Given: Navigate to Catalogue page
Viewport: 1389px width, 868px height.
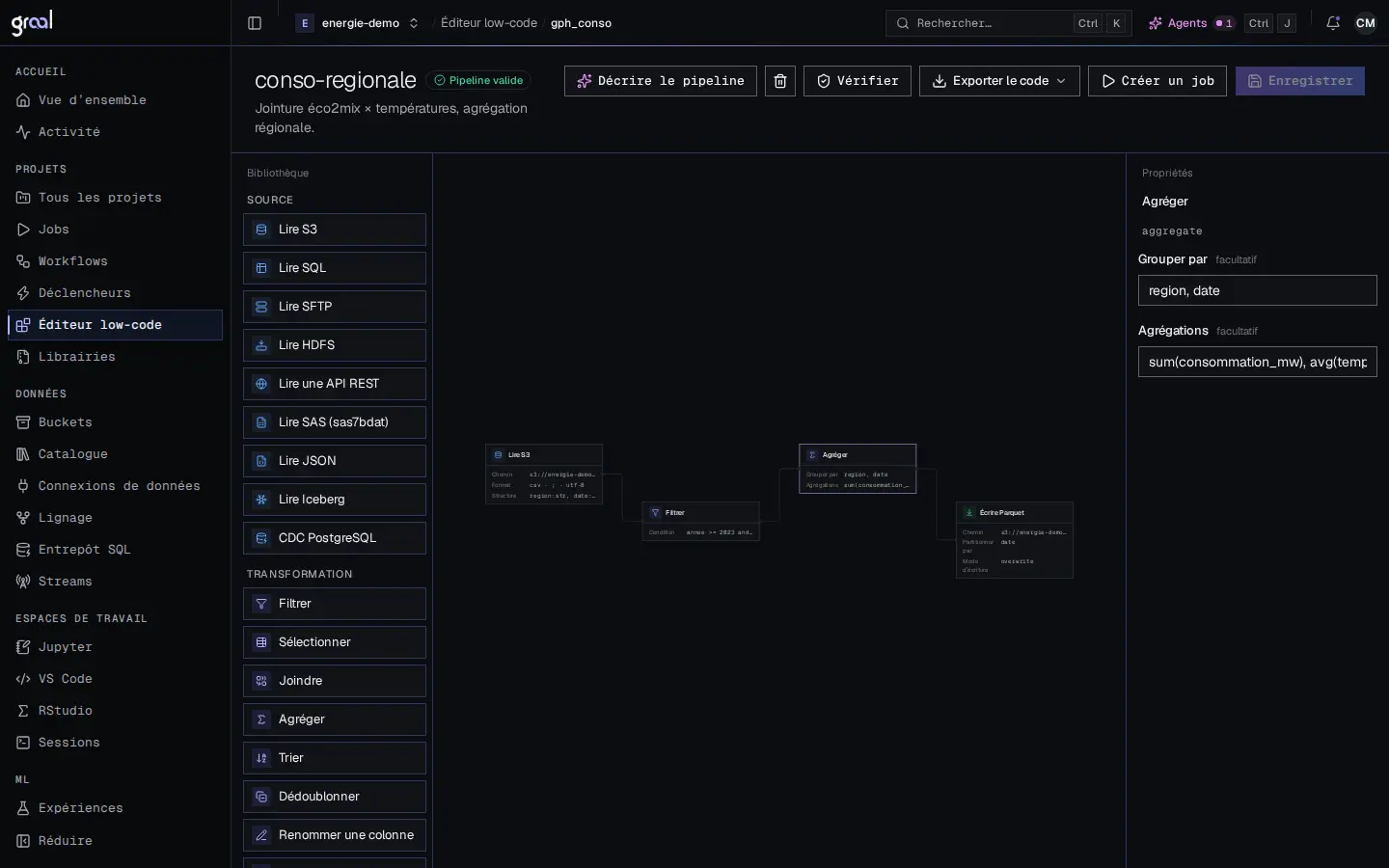Looking at the screenshot, I should click(x=115, y=454).
